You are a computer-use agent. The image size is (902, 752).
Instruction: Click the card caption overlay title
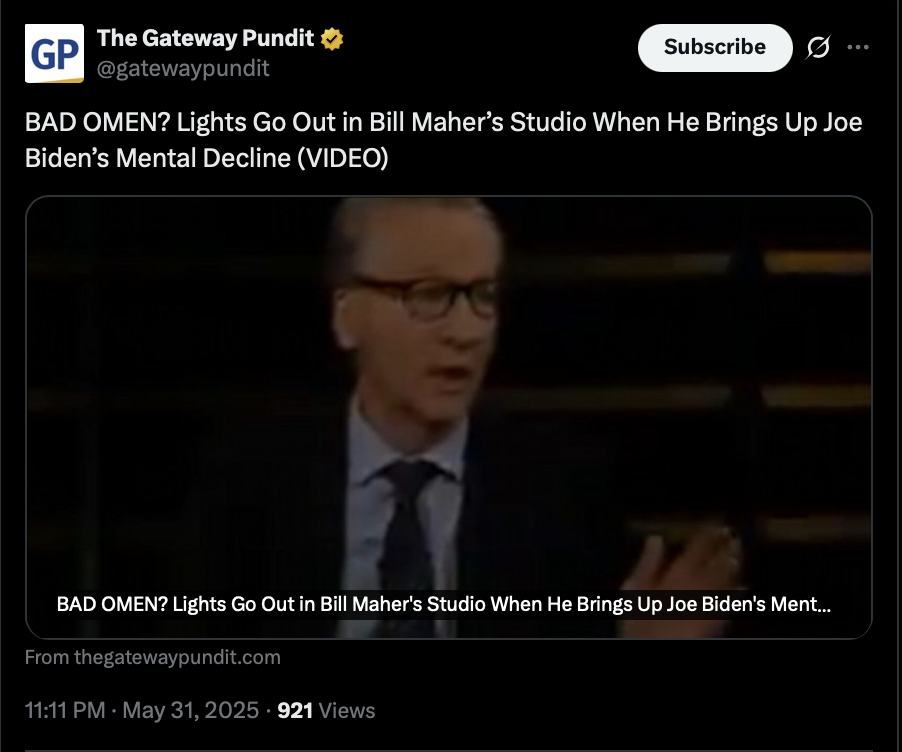point(444,604)
